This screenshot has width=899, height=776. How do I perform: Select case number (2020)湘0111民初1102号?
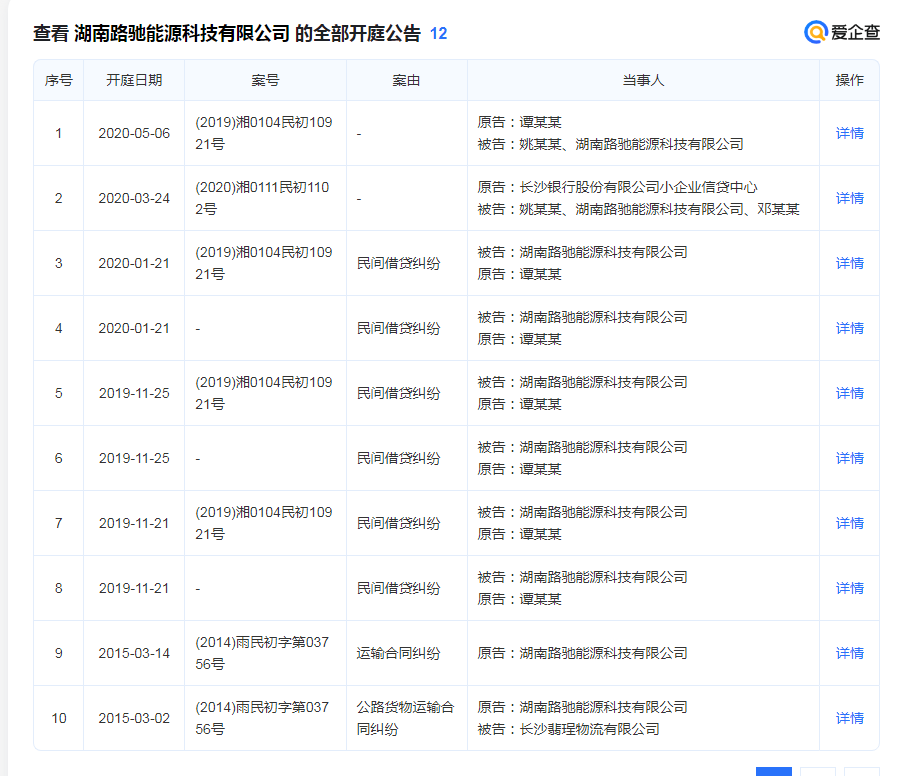(262, 198)
